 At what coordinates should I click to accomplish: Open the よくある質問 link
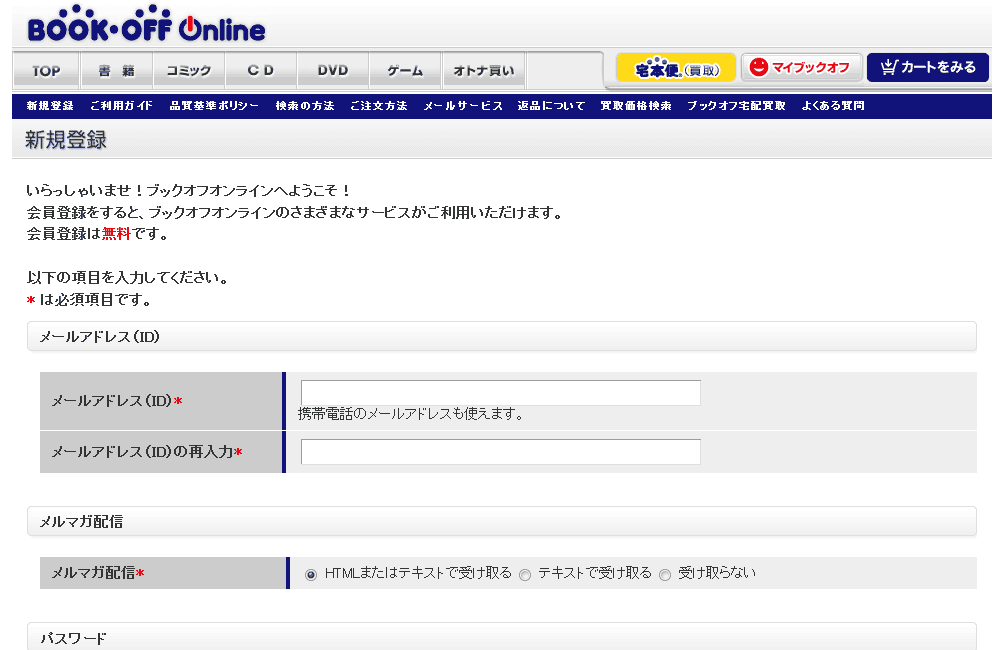[x=833, y=106]
